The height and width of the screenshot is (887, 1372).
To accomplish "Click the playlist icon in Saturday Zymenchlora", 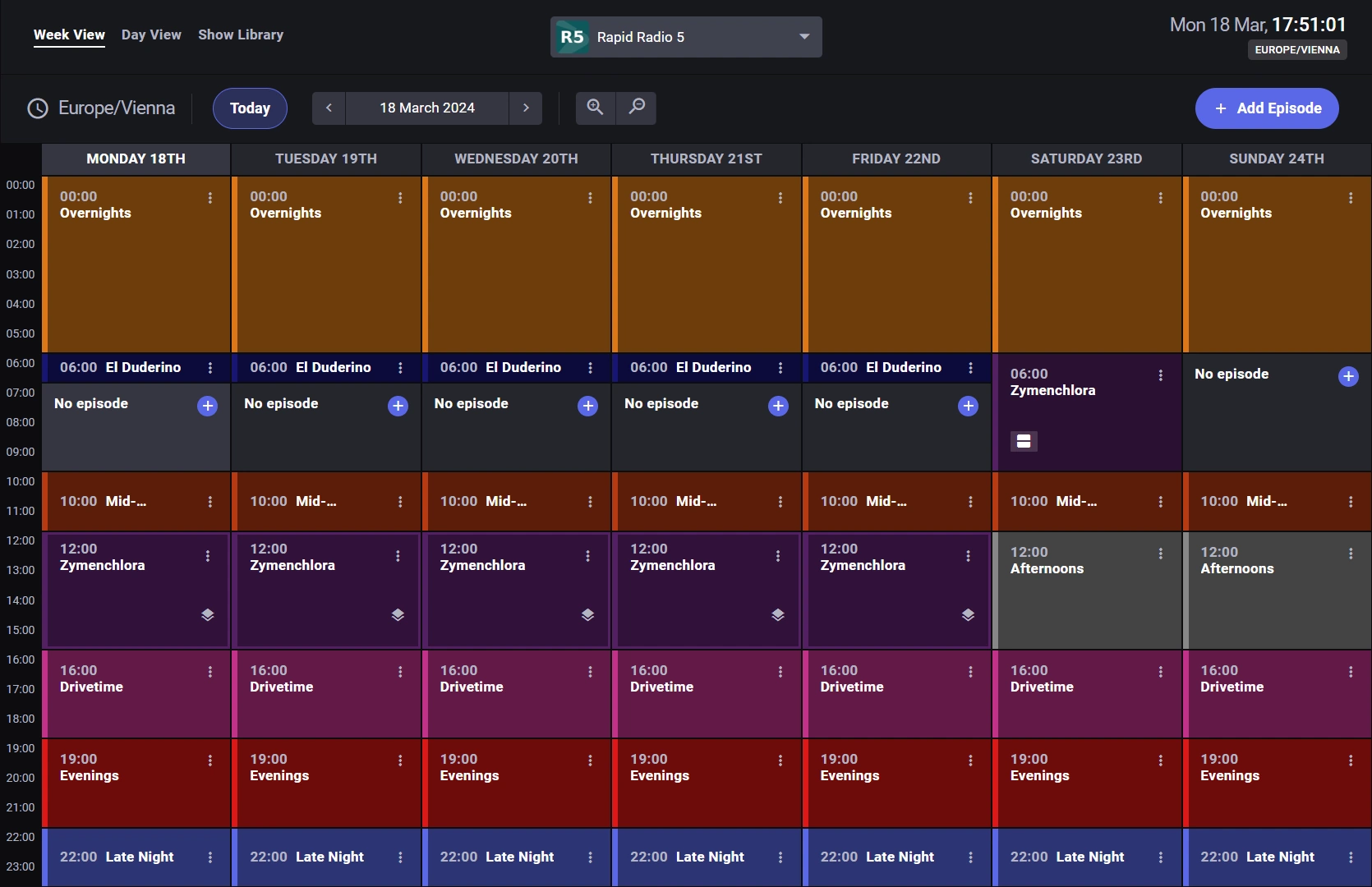I will tap(1024, 442).
